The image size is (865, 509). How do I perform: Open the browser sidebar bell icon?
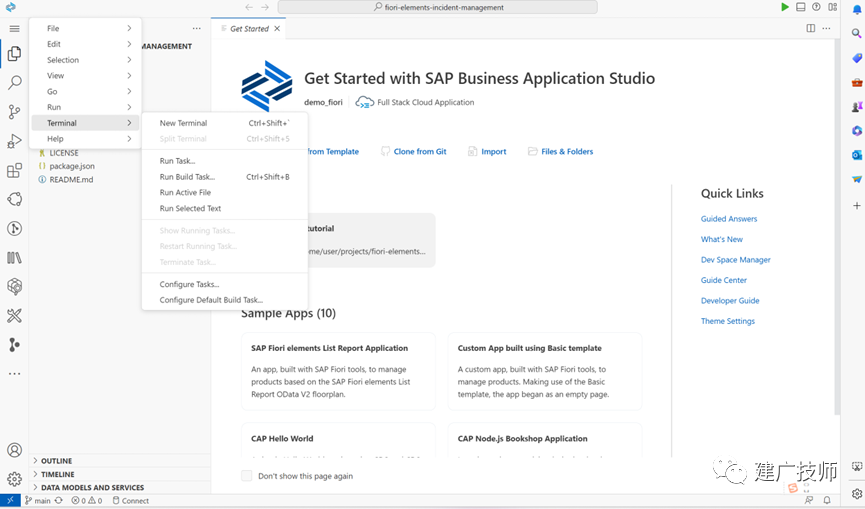(x=857, y=9)
